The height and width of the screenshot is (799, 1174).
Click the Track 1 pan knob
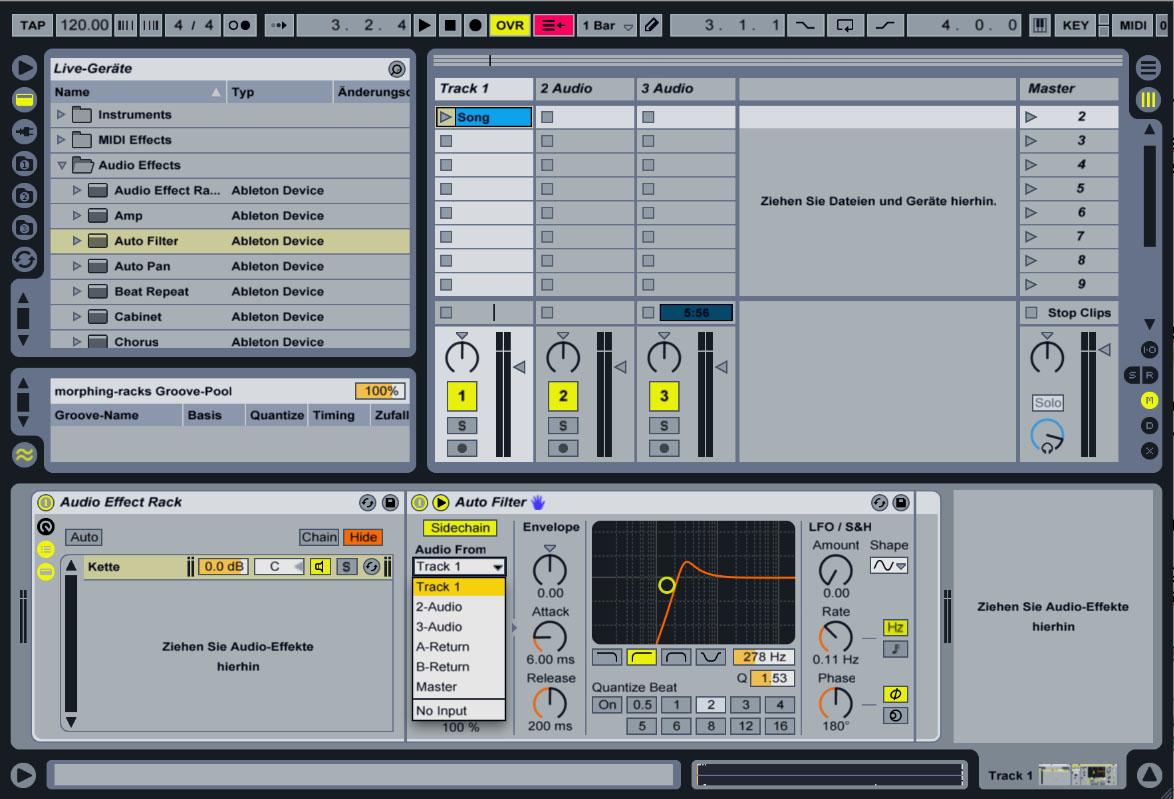point(462,356)
